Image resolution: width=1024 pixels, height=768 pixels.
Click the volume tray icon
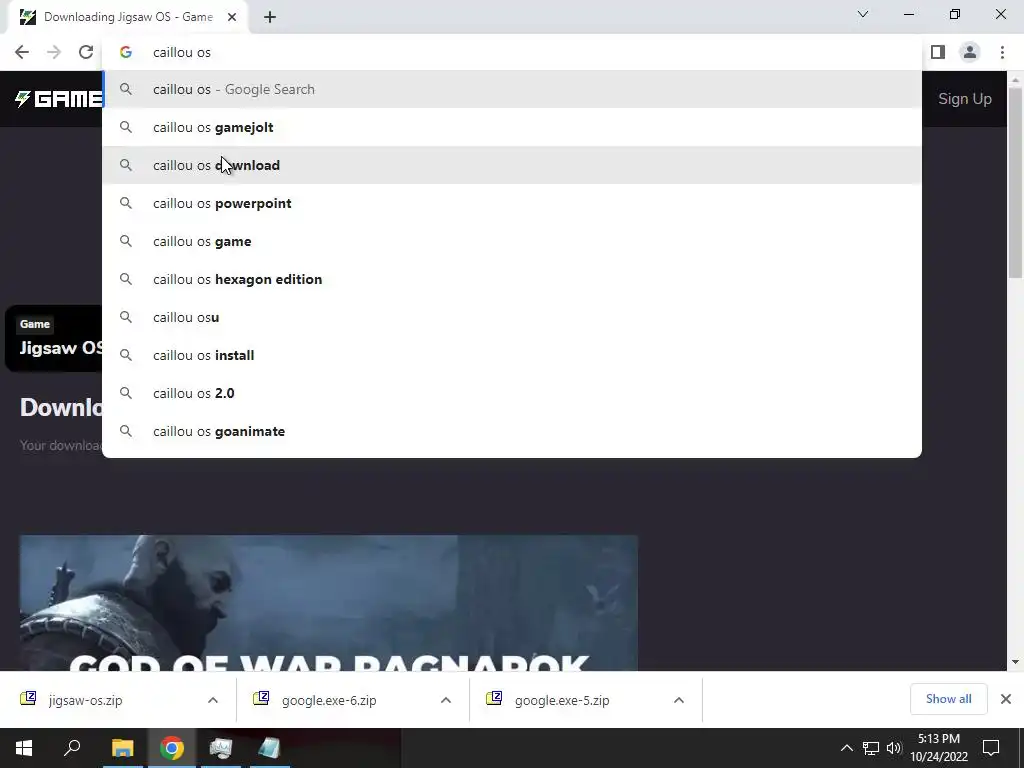tap(894, 748)
